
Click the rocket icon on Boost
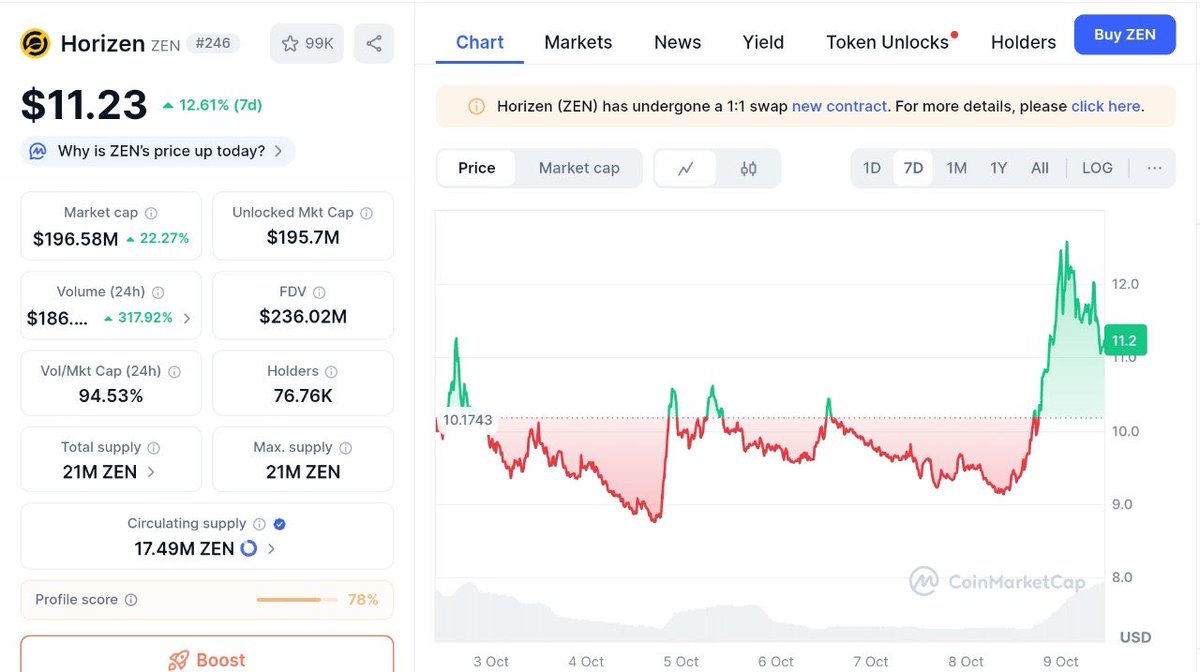click(x=179, y=660)
